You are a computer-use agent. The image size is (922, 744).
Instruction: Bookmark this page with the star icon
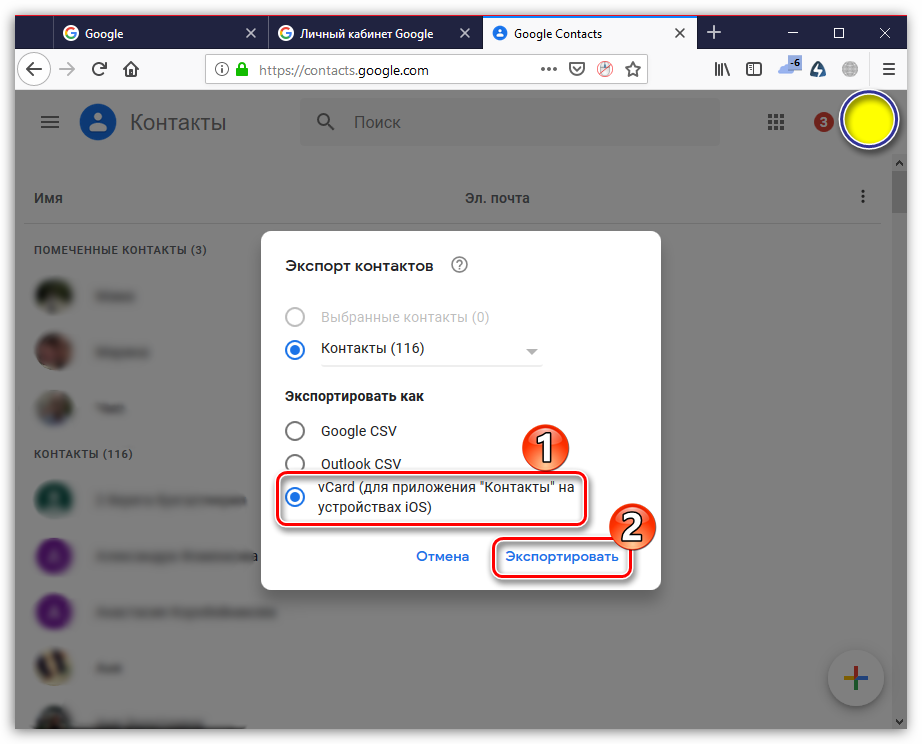coord(633,69)
